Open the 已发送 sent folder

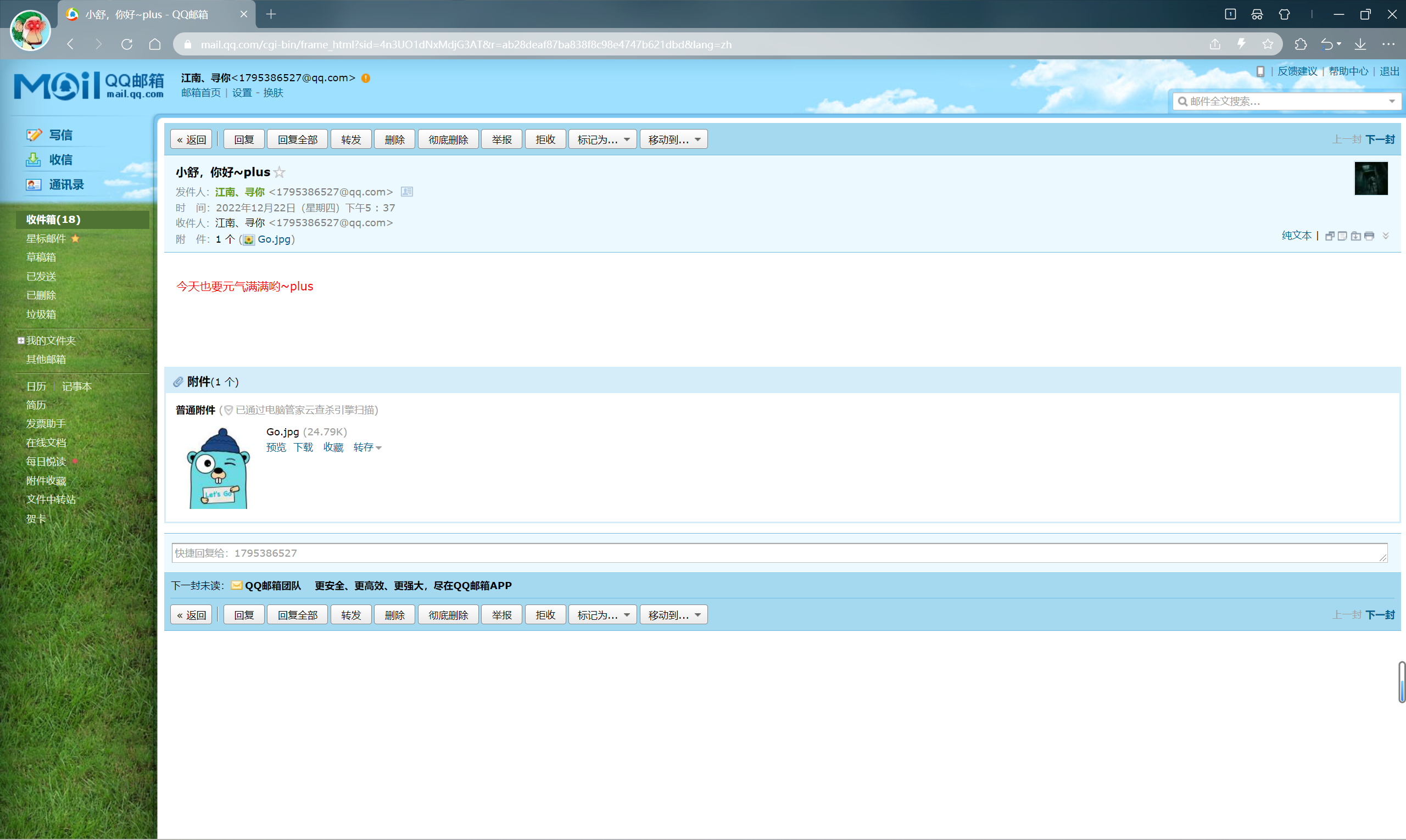(41, 276)
